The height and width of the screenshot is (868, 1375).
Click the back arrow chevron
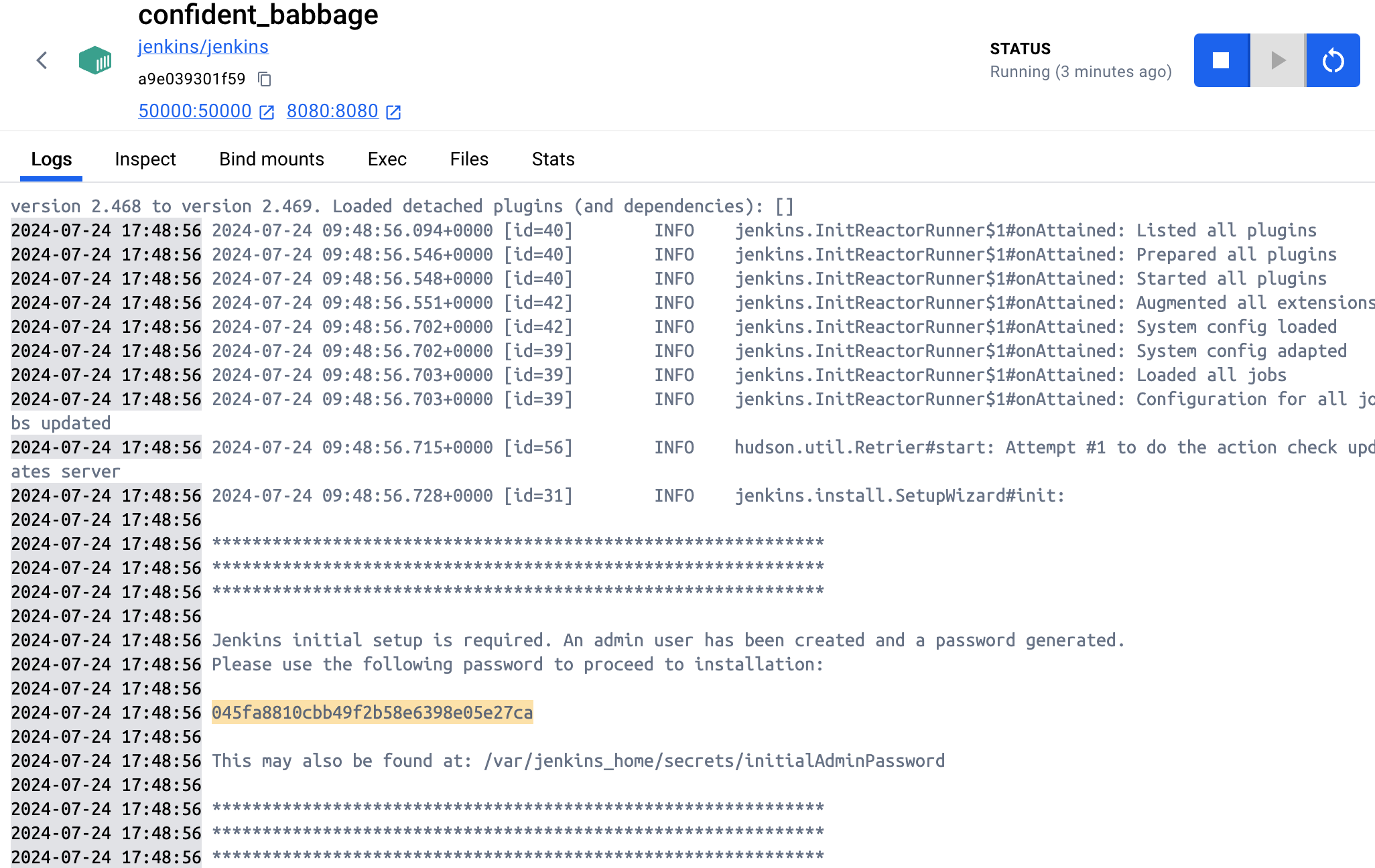42,61
